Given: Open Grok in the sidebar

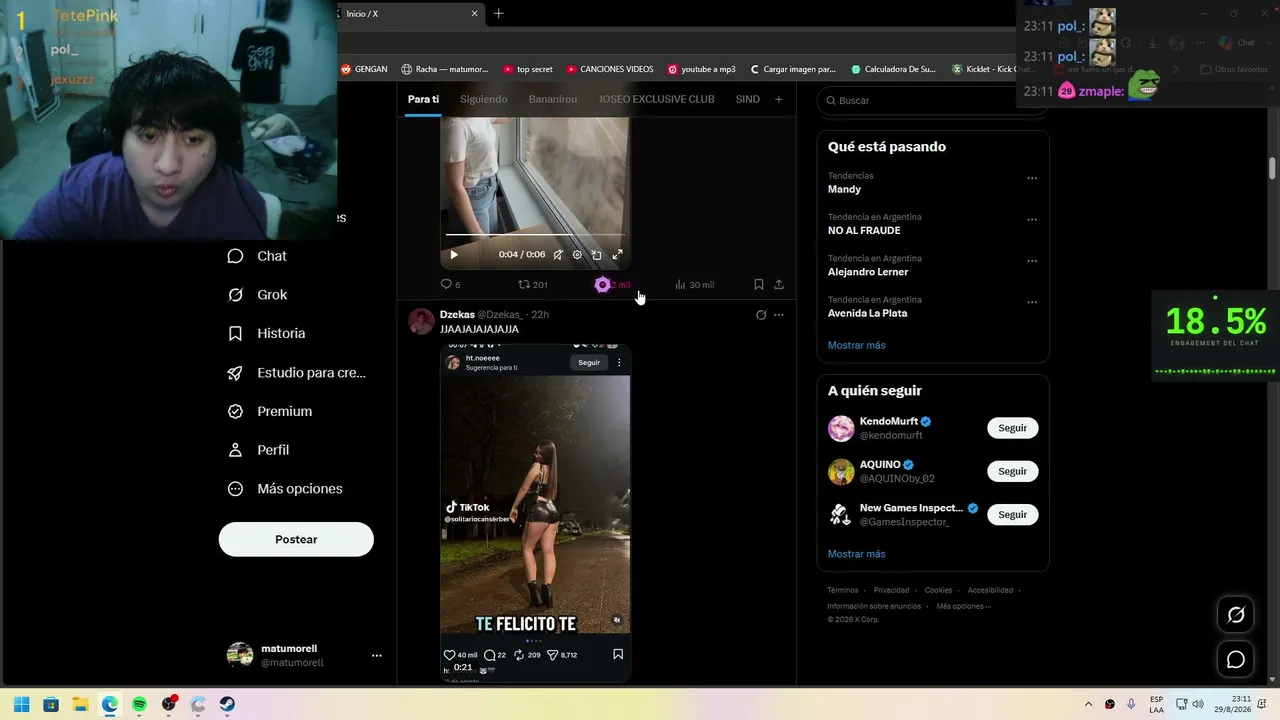Looking at the screenshot, I should [257, 295].
